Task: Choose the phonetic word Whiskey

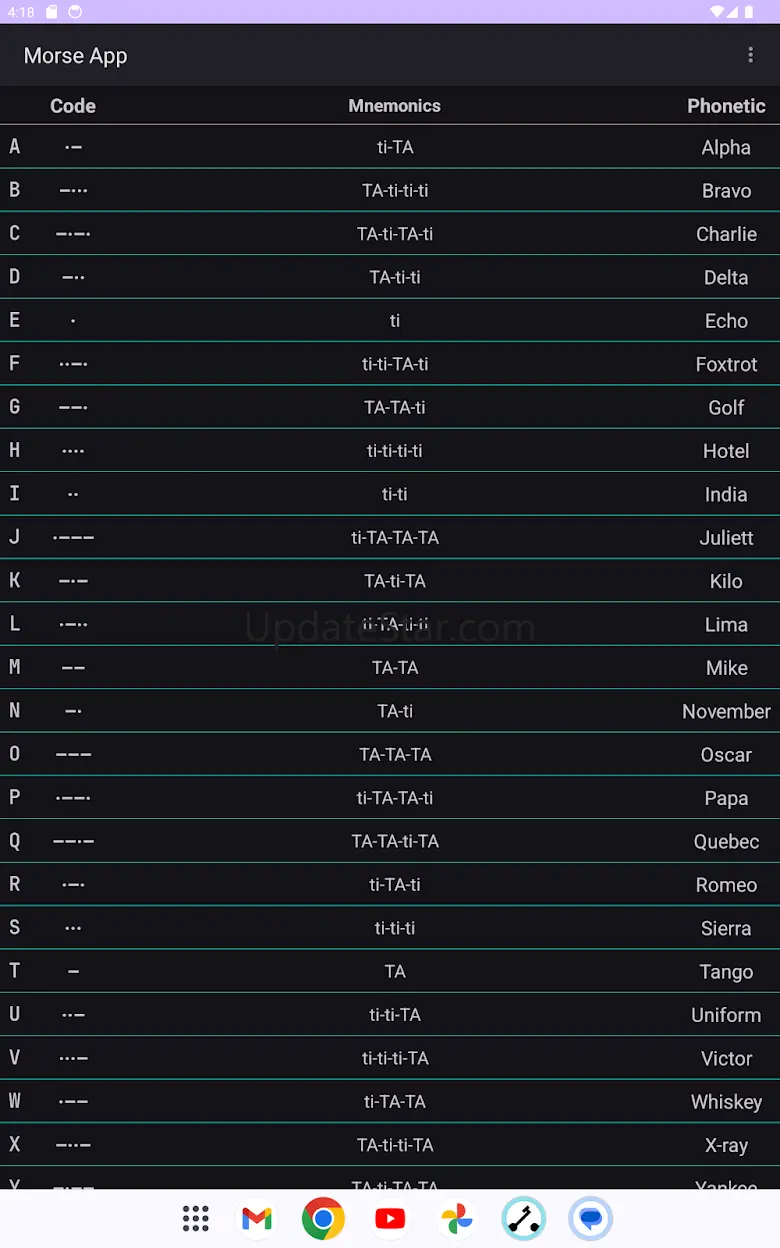Action: pos(726,1102)
